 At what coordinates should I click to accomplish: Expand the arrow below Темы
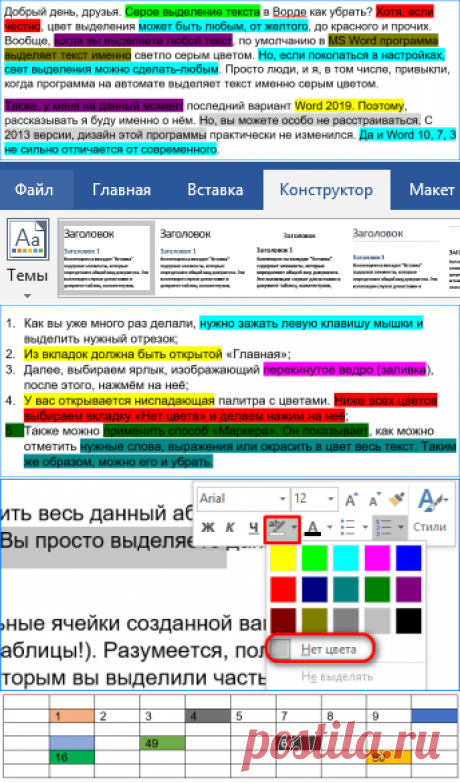[27, 296]
